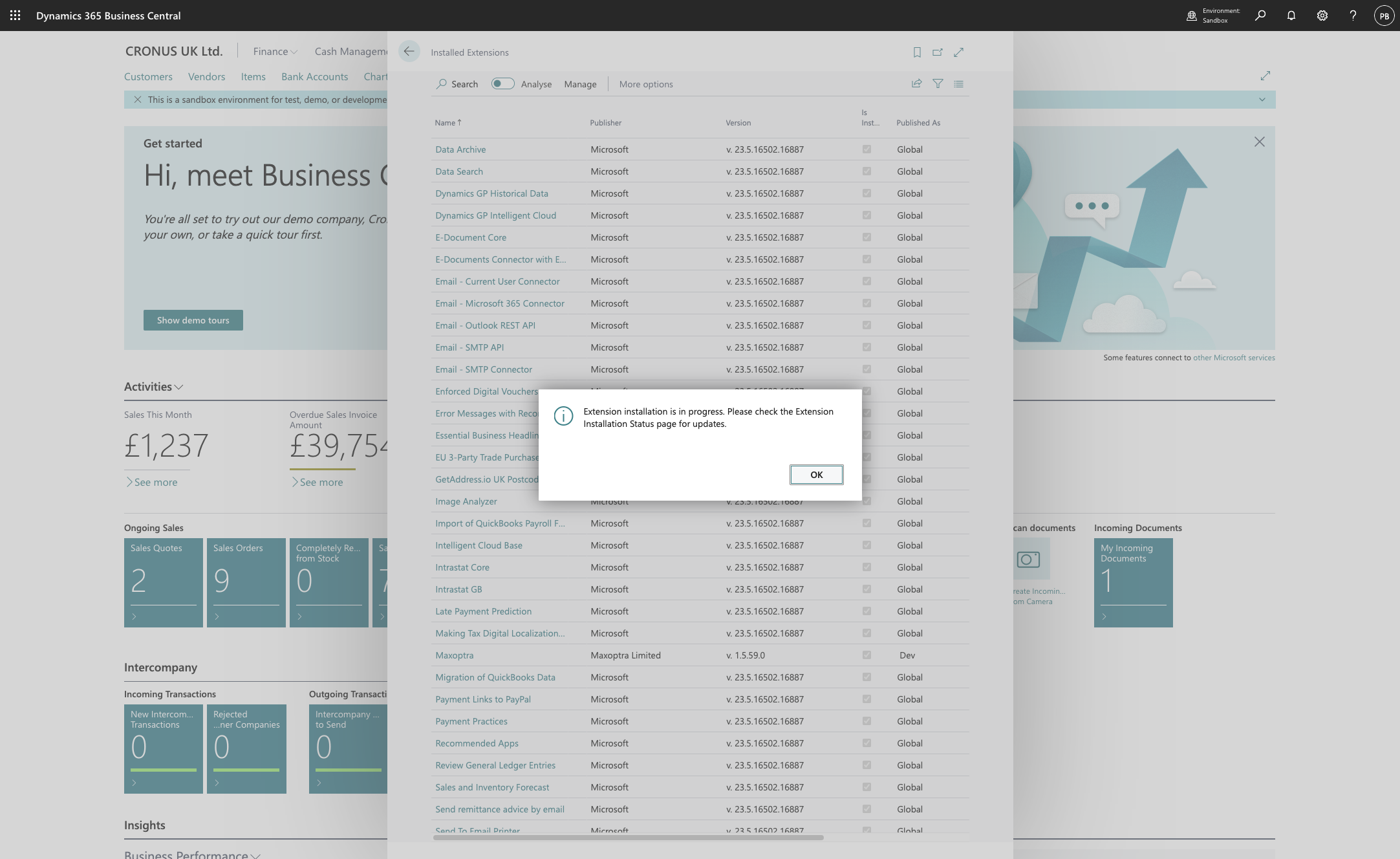
Task: Open the My Incoming Documents tile
Action: pos(1133,583)
